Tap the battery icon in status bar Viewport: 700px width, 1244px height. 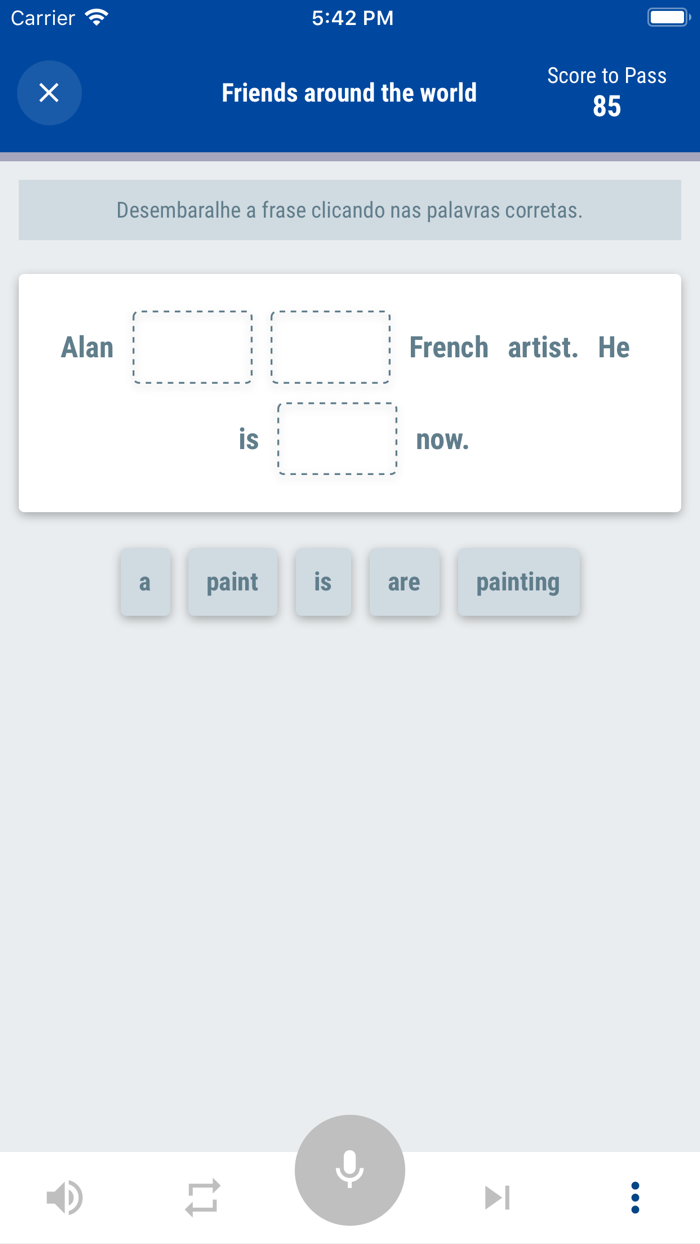coord(666,18)
